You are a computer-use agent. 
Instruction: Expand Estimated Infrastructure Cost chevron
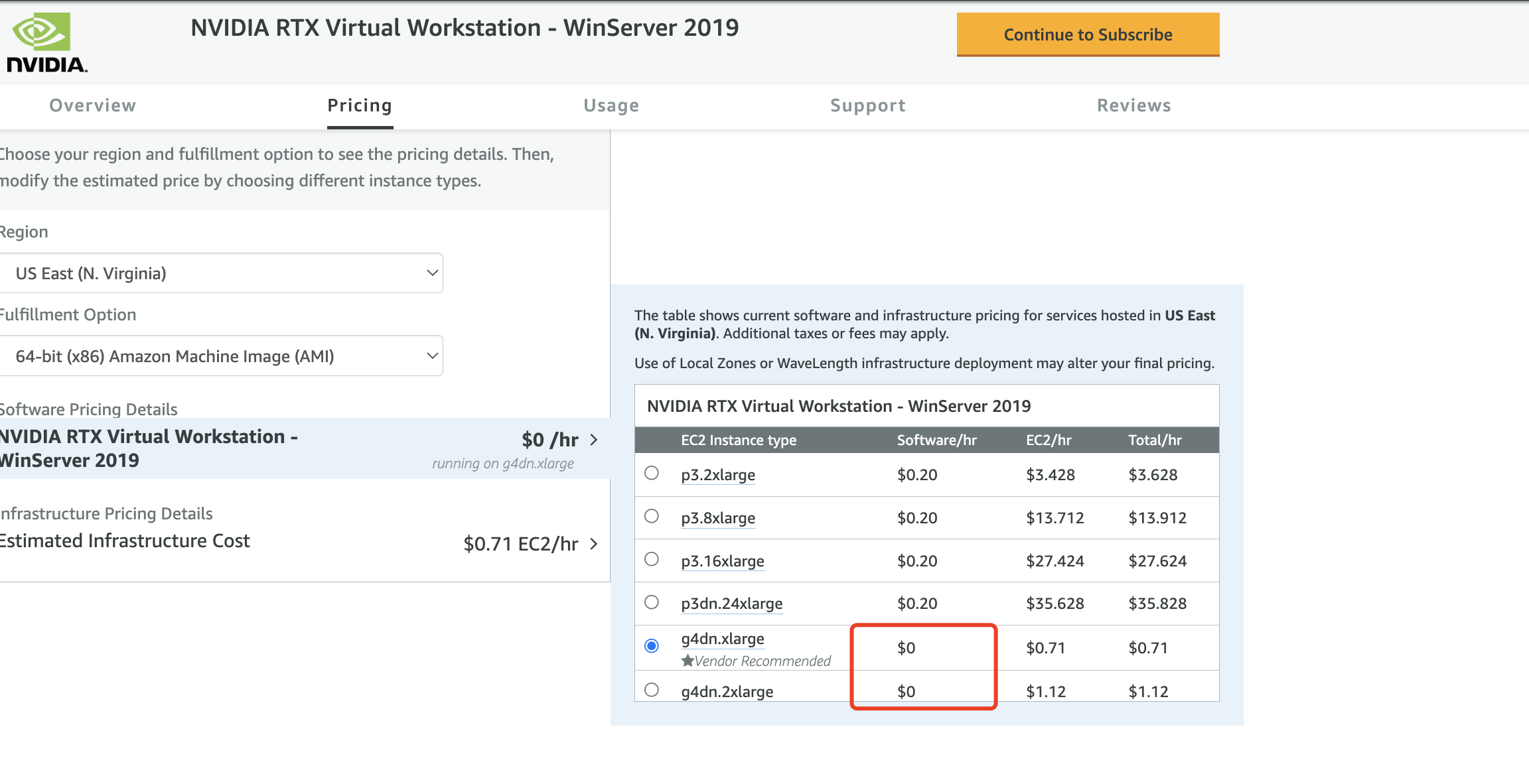[x=594, y=544]
